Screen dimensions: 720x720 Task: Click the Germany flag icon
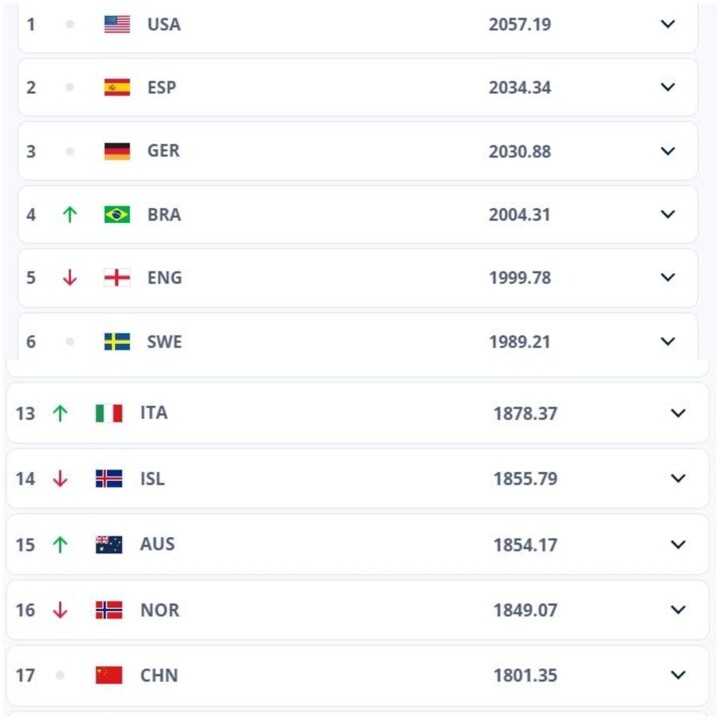tap(117, 151)
